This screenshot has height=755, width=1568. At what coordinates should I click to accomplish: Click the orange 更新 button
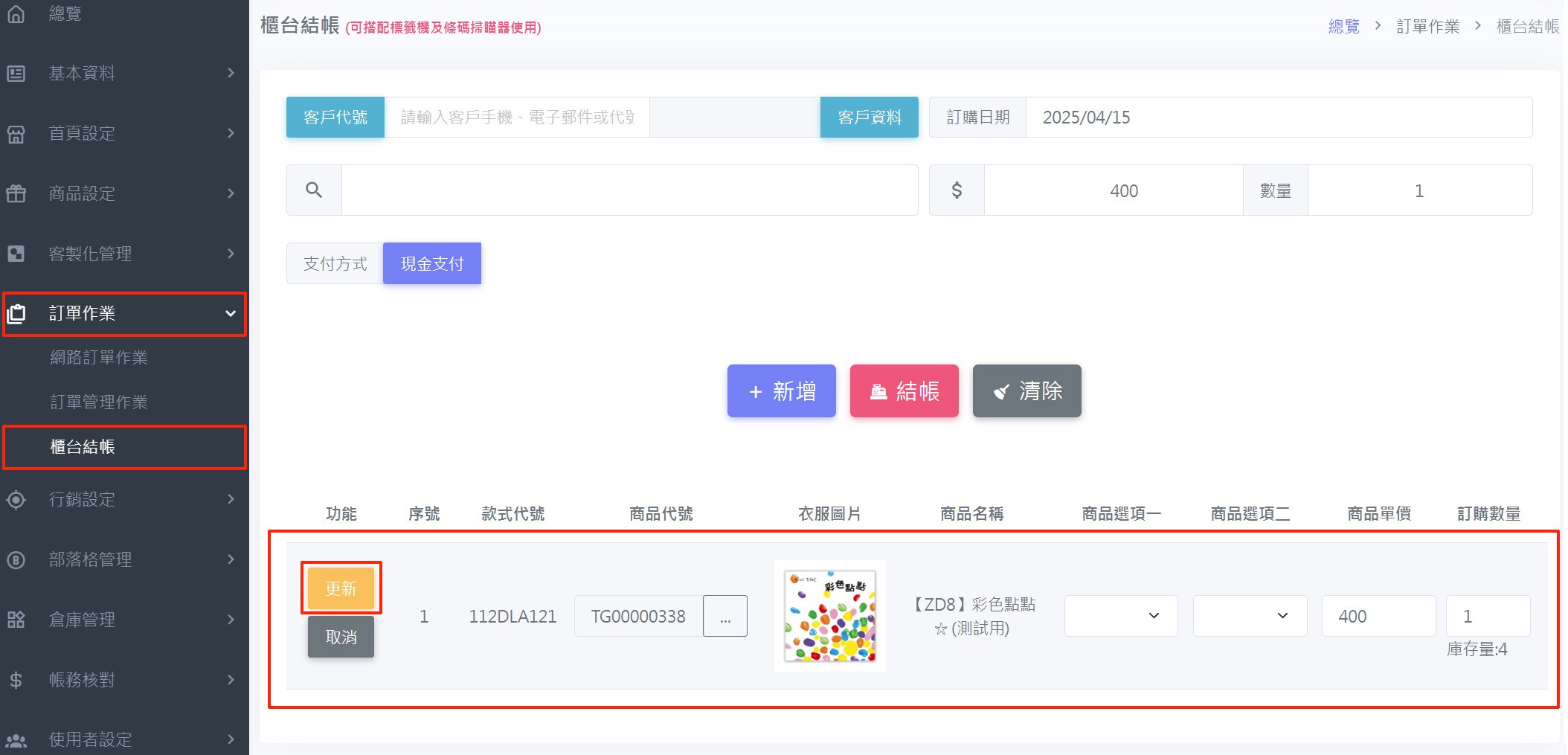[341, 588]
